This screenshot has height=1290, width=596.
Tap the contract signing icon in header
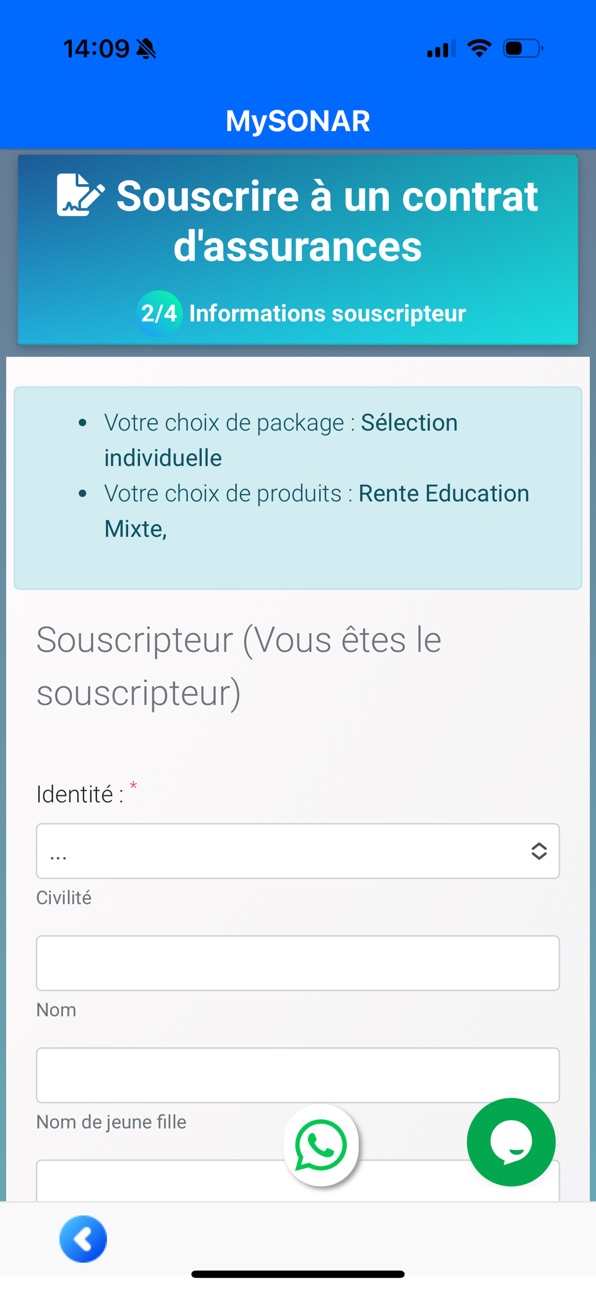click(79, 195)
